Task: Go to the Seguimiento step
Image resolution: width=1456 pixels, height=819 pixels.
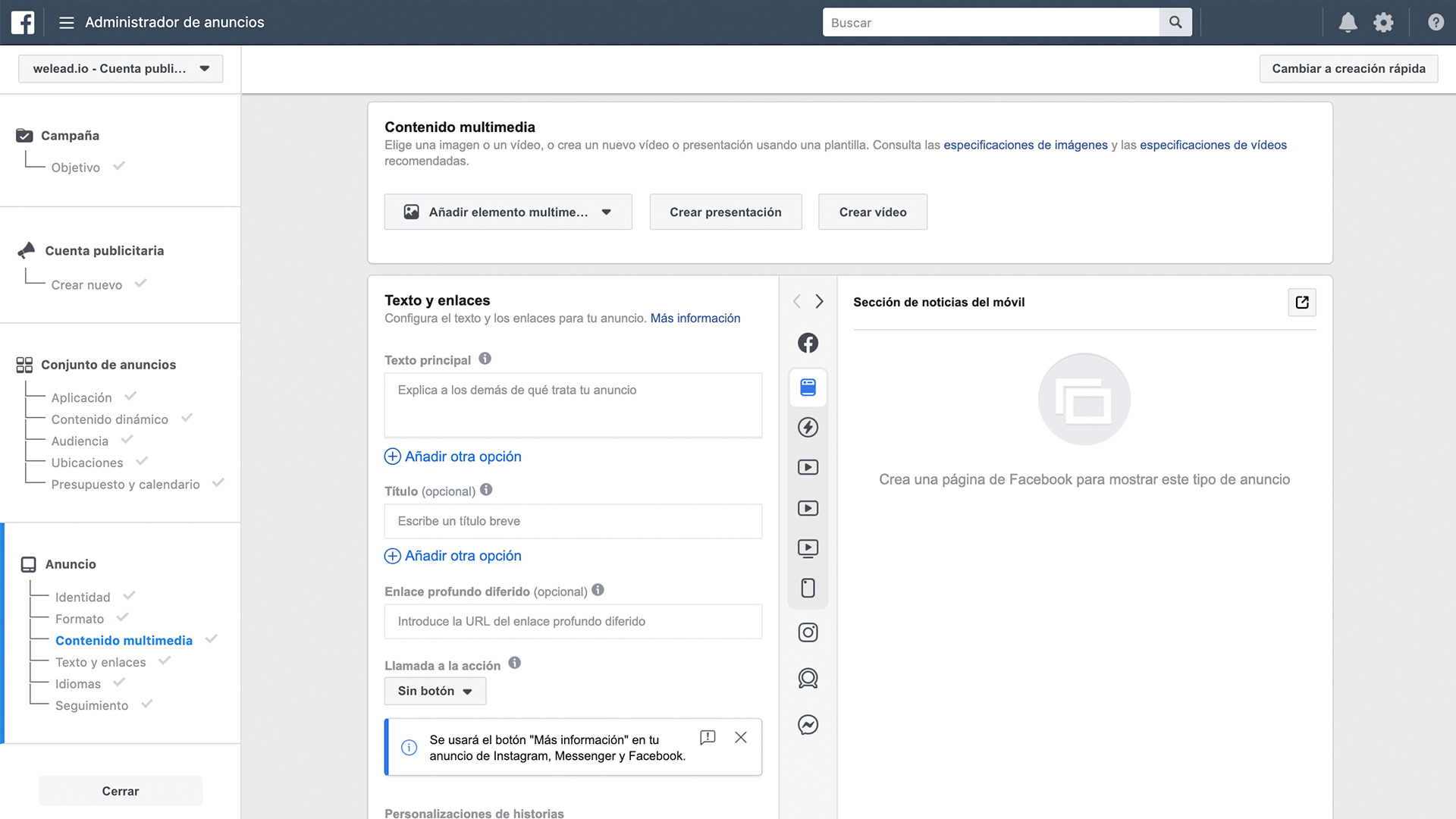Action: tap(92, 706)
